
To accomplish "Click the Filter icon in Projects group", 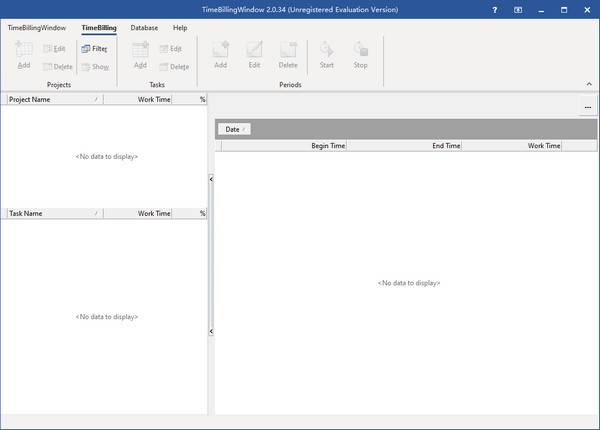I will click(86, 48).
